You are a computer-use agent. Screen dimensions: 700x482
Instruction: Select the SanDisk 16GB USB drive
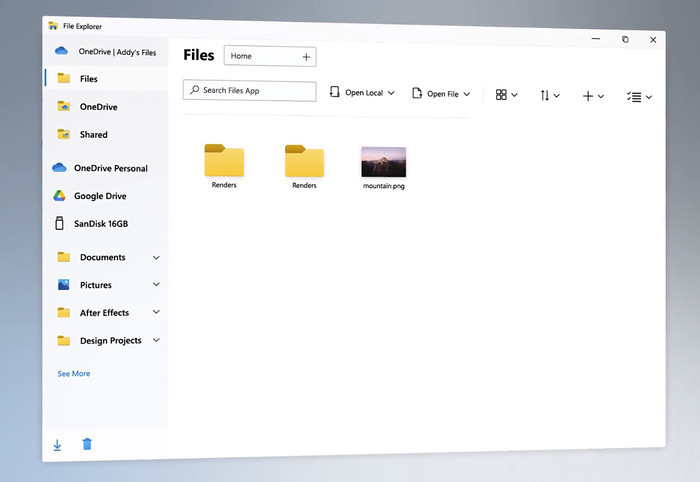coord(100,224)
